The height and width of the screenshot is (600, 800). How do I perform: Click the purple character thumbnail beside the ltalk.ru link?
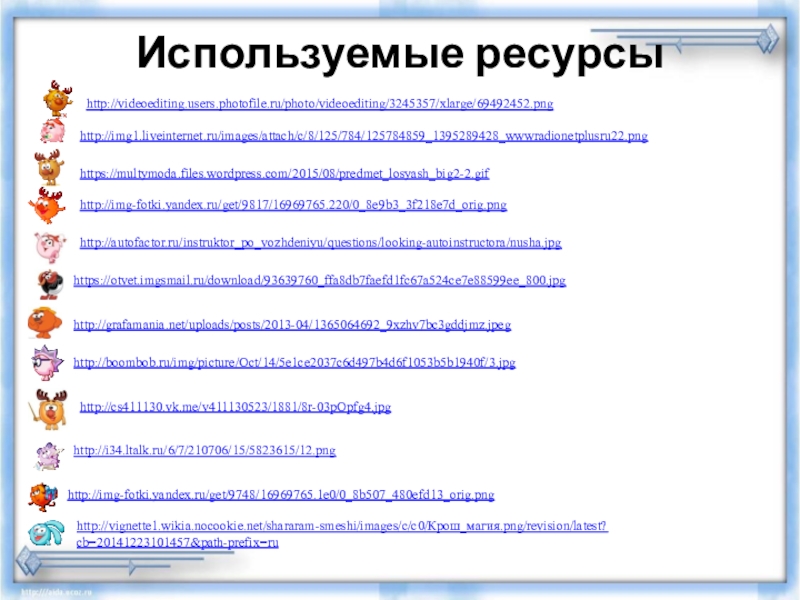coord(49,456)
